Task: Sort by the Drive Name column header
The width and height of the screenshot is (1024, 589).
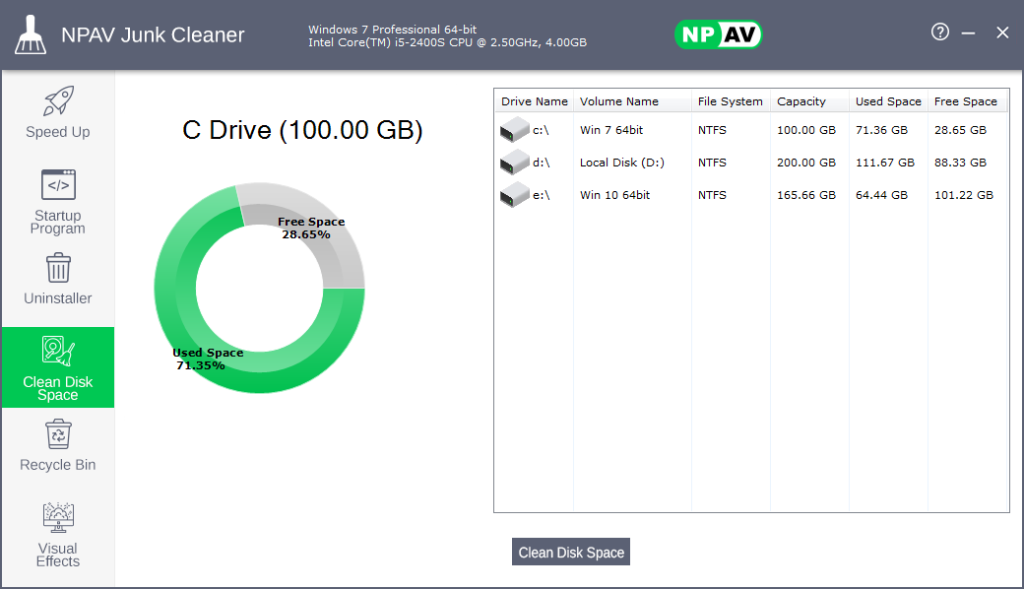Action: click(x=534, y=101)
